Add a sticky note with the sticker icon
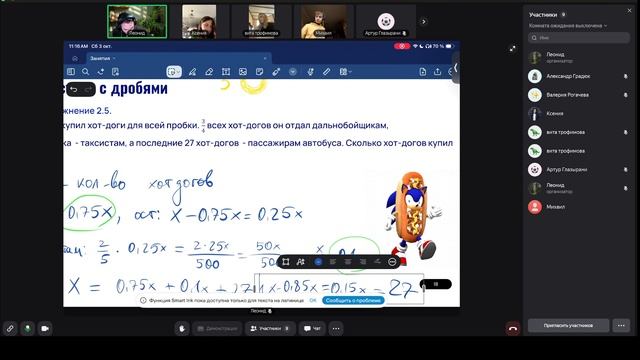The image size is (640, 360). point(259,72)
